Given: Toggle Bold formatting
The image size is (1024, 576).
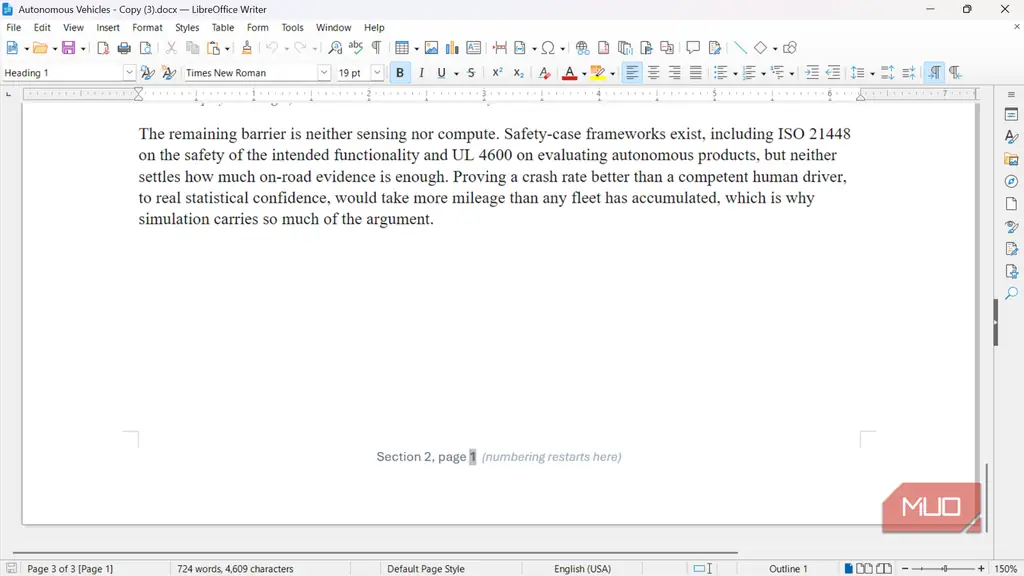Looking at the screenshot, I should pyautogui.click(x=400, y=72).
